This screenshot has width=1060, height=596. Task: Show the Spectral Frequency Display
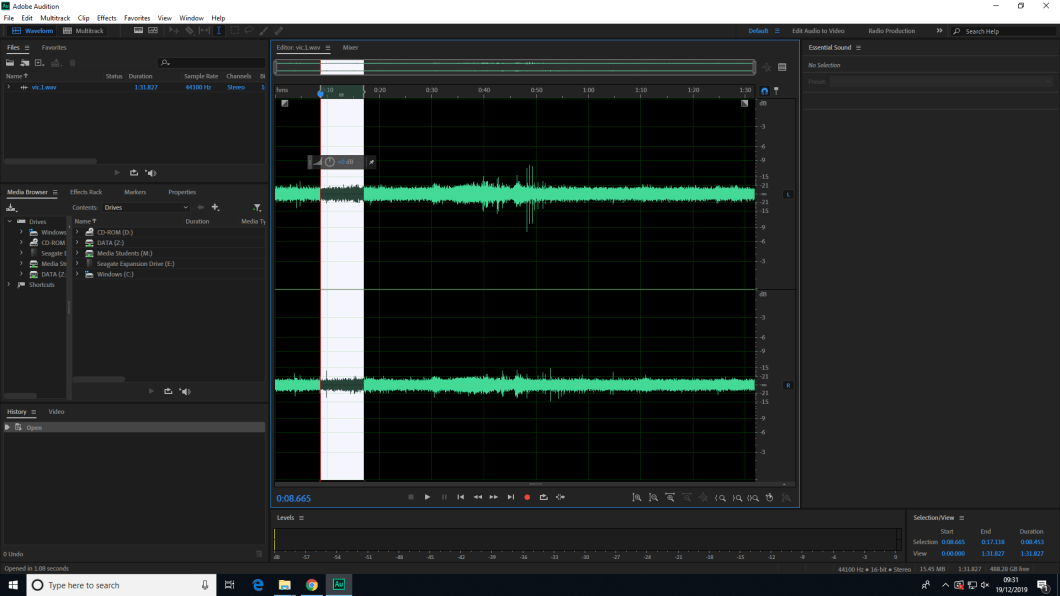[x=138, y=30]
